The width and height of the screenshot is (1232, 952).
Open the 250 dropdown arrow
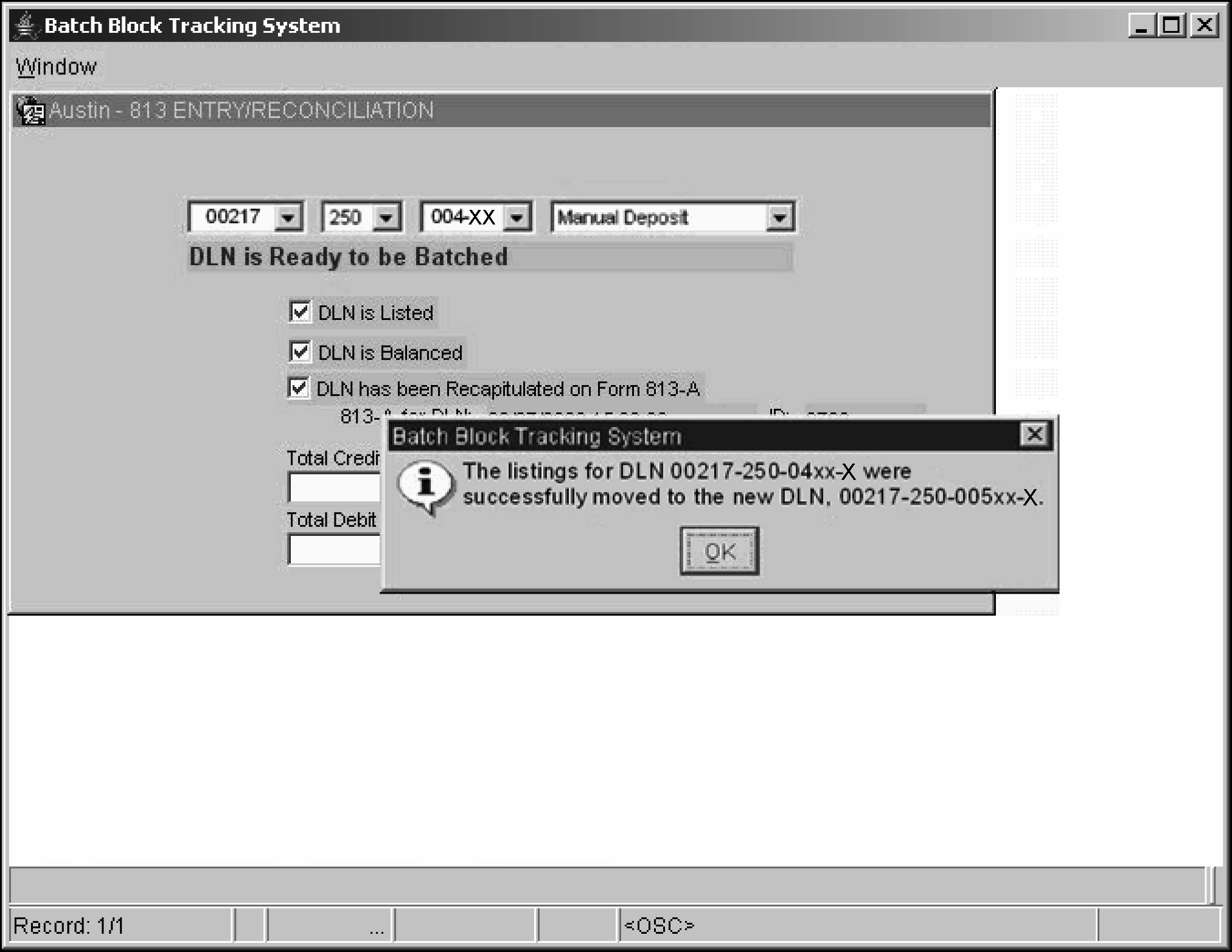(x=386, y=218)
